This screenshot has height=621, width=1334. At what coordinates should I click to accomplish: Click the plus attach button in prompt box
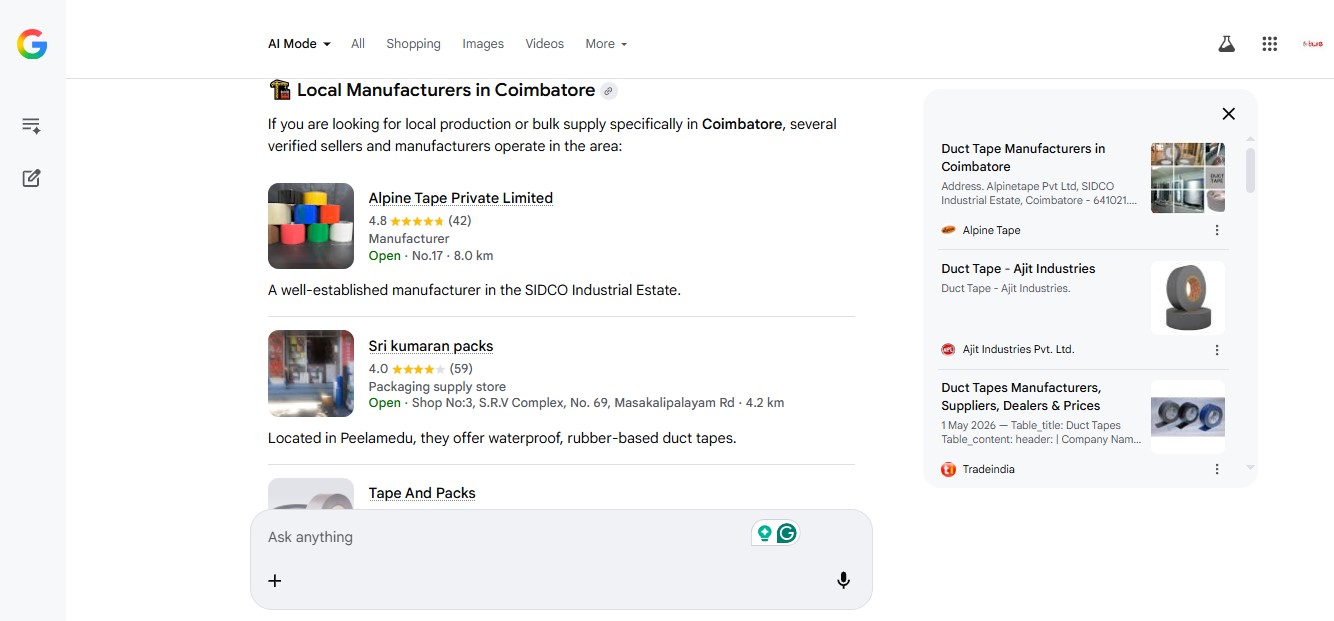point(275,581)
